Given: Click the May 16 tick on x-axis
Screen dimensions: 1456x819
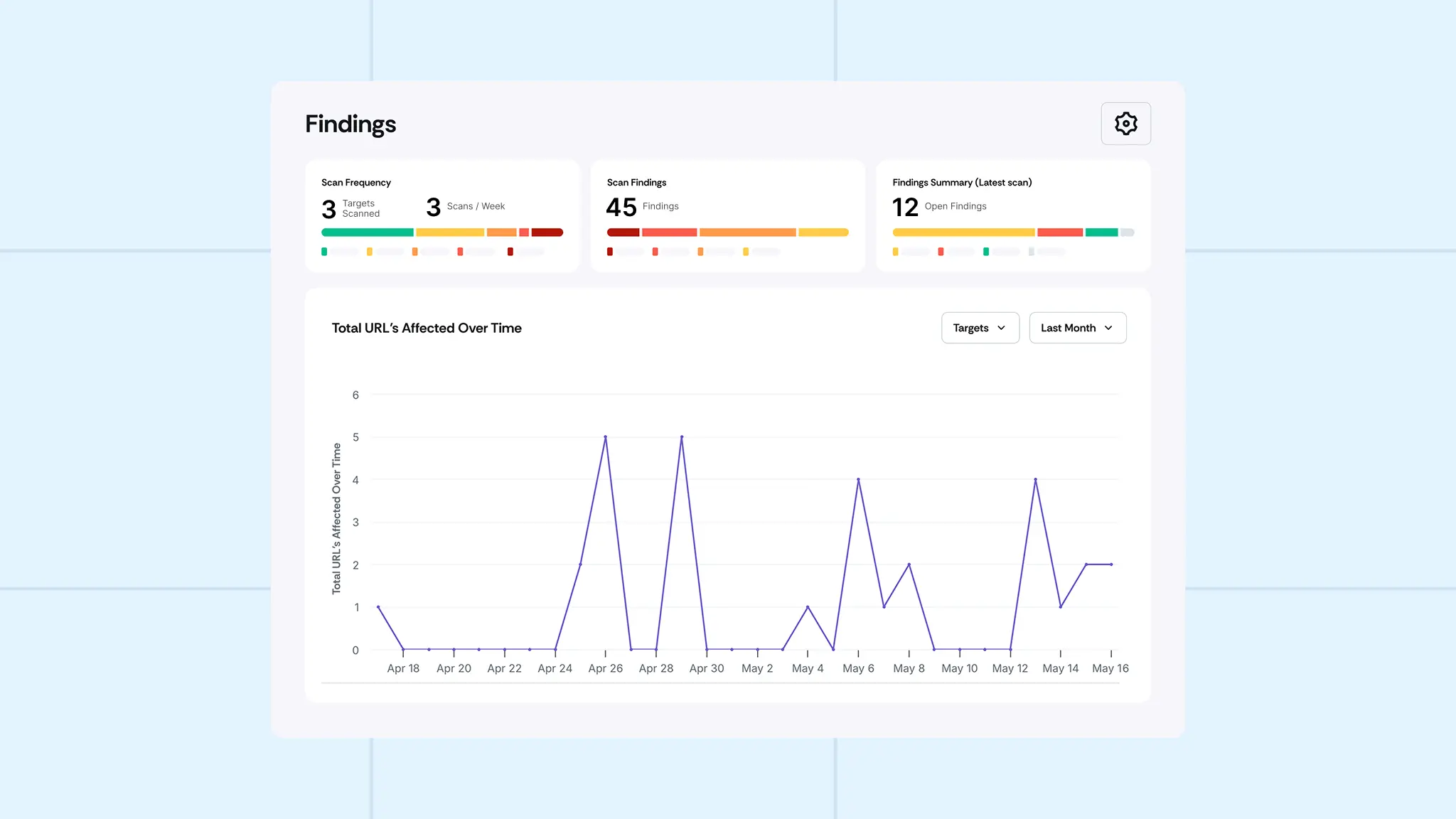Looking at the screenshot, I should tap(1110, 668).
